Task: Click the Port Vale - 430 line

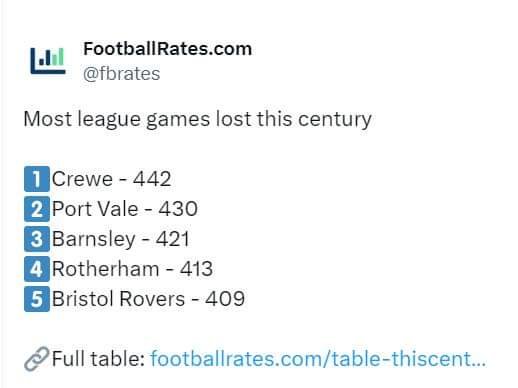Action: coord(125,209)
